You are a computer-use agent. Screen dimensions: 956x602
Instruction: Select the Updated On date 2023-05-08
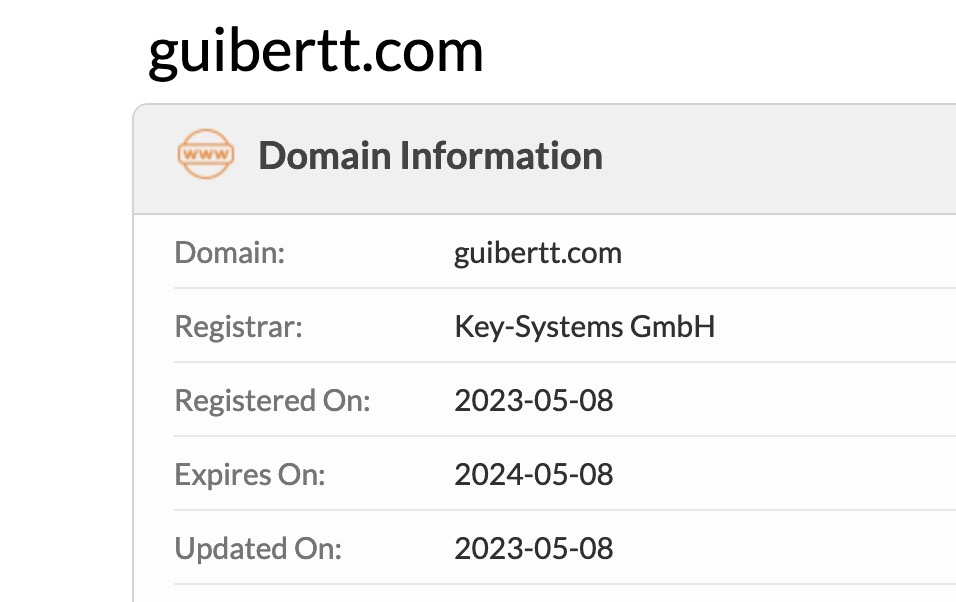(x=534, y=548)
